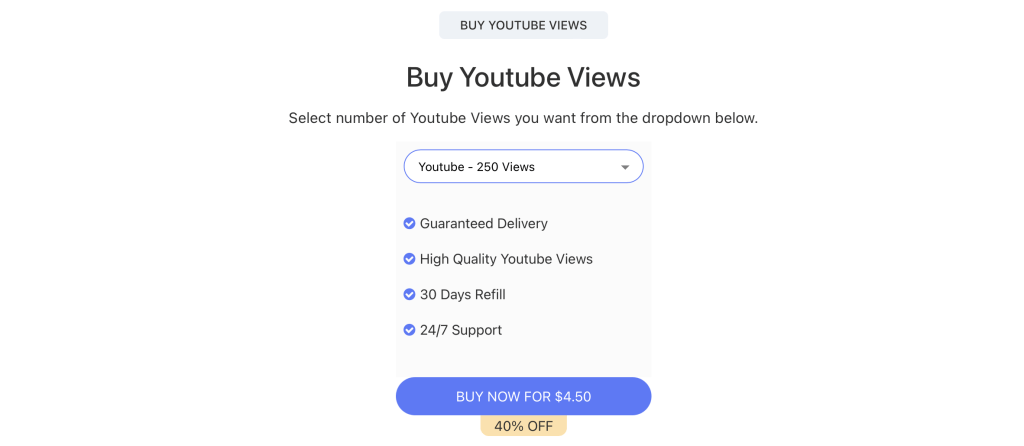Select the 'Youtube - 250 Views' option text
Screen dimensions: 1024x446
pos(476,167)
